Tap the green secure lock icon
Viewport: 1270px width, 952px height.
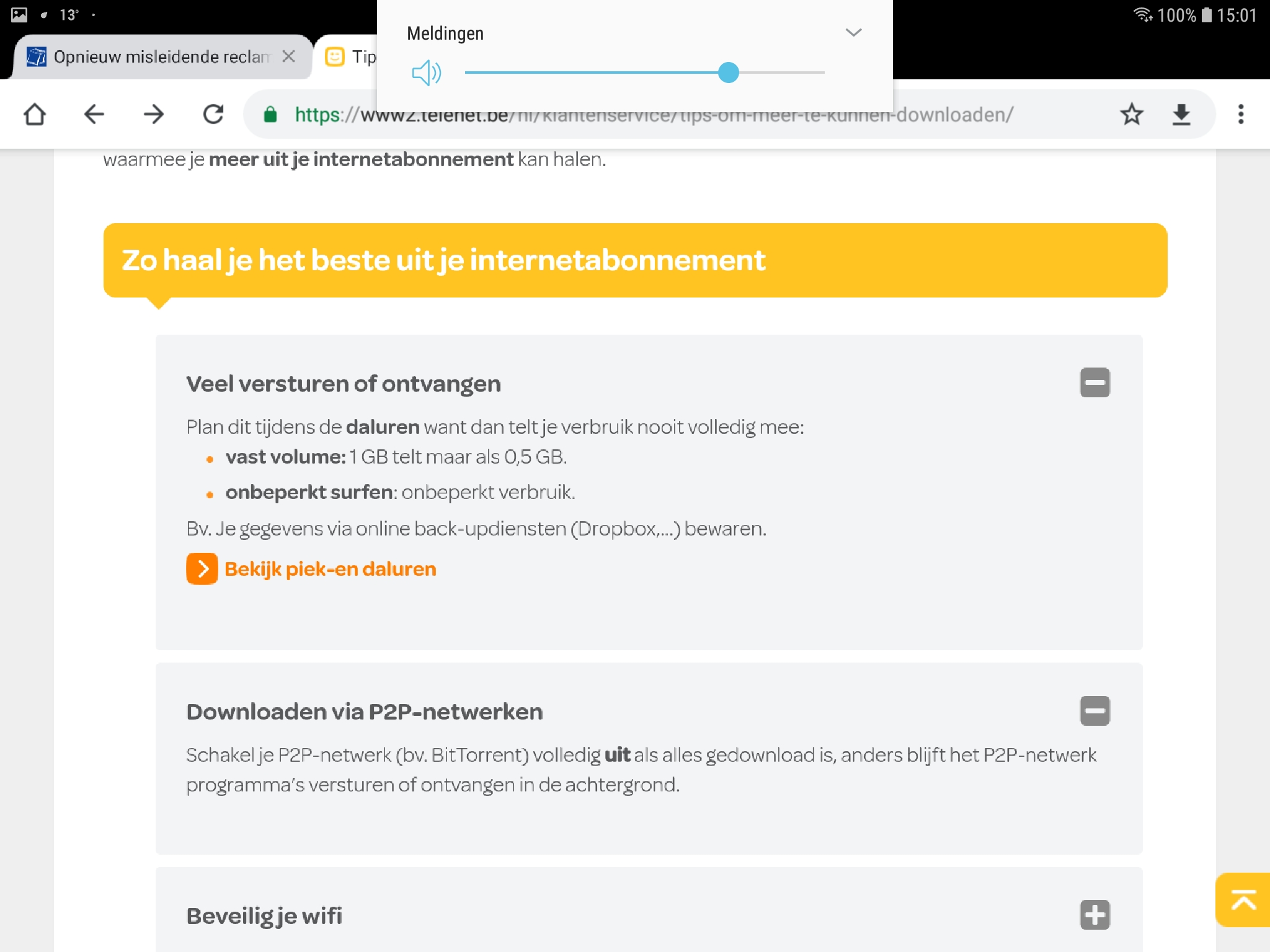(x=270, y=114)
